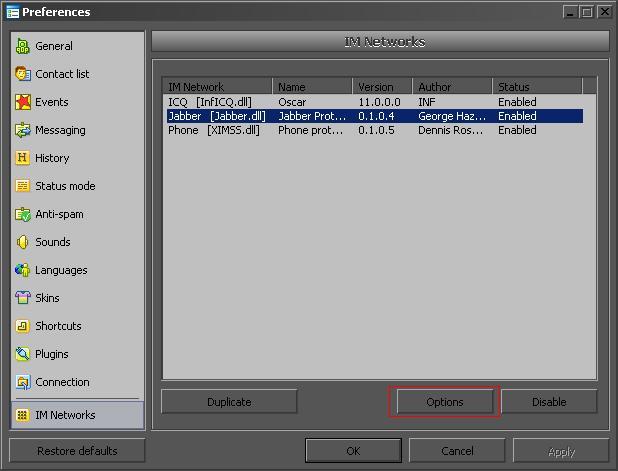Image resolution: width=618 pixels, height=471 pixels.
Task: Click the Languages label text
Action: [x=61, y=270]
